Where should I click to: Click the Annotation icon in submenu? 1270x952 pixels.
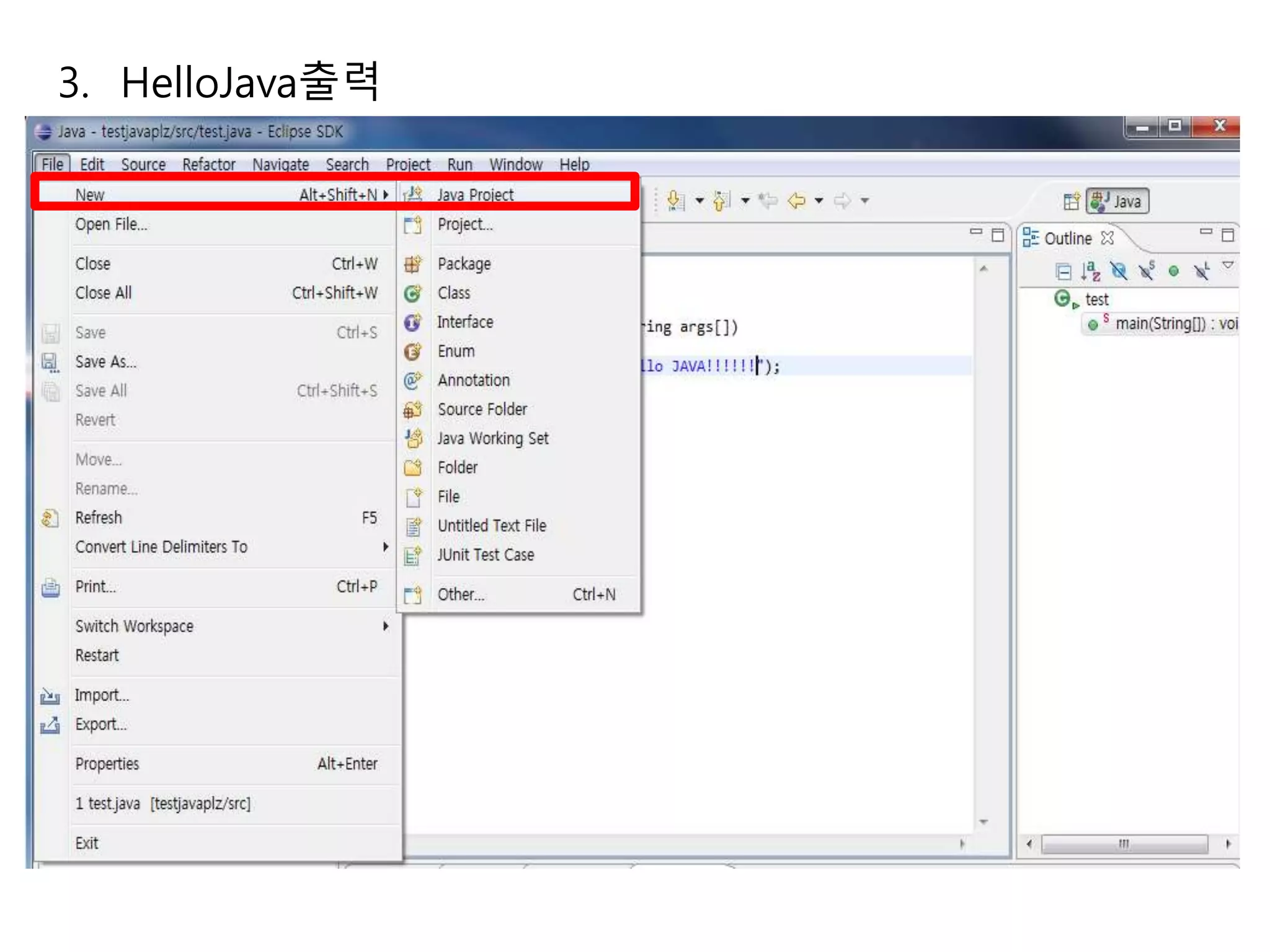click(x=413, y=380)
